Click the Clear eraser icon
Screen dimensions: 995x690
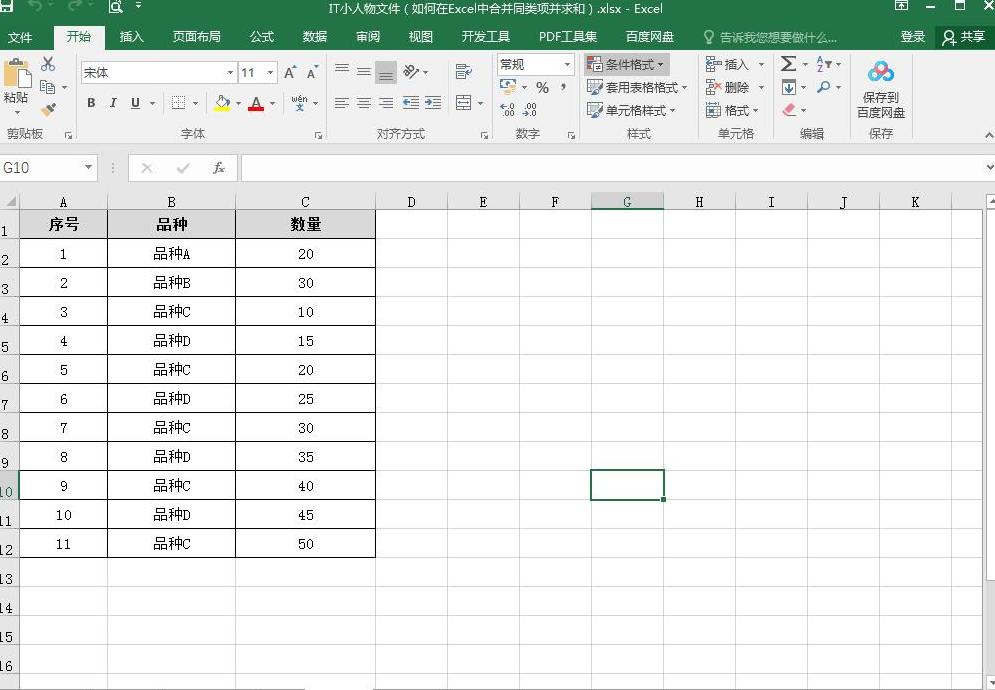(x=789, y=110)
